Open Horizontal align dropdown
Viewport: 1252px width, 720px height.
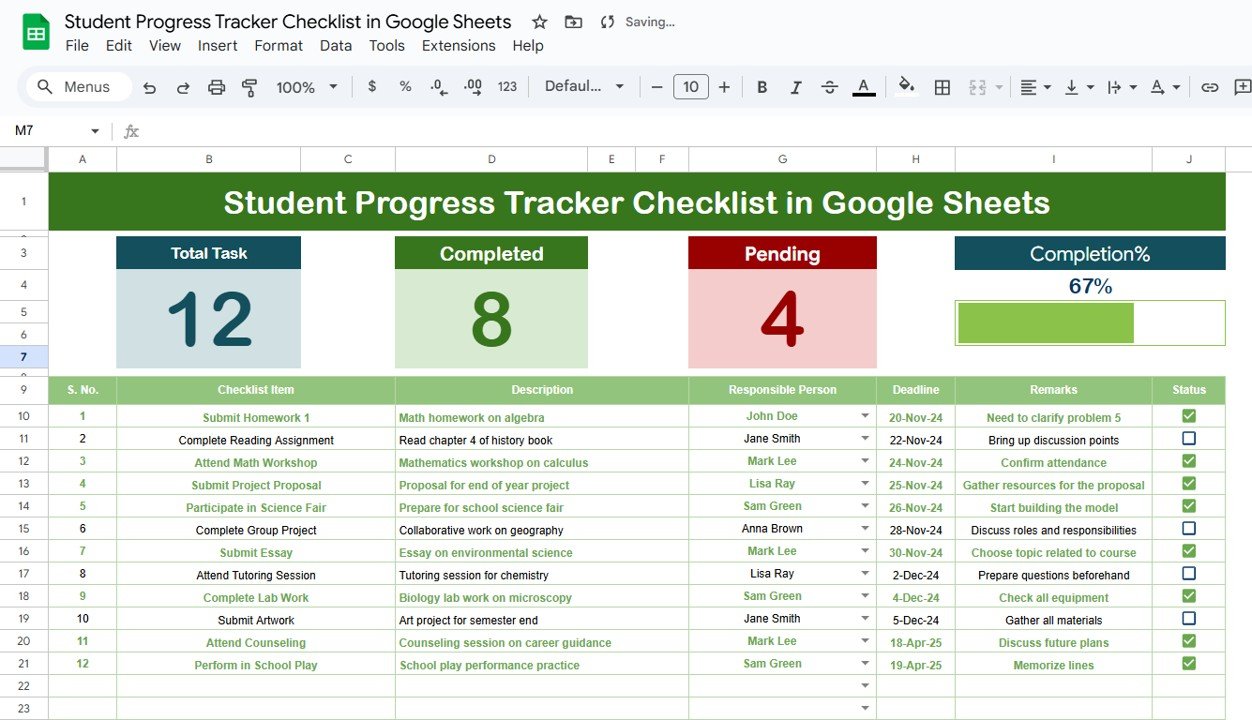(x=1035, y=88)
